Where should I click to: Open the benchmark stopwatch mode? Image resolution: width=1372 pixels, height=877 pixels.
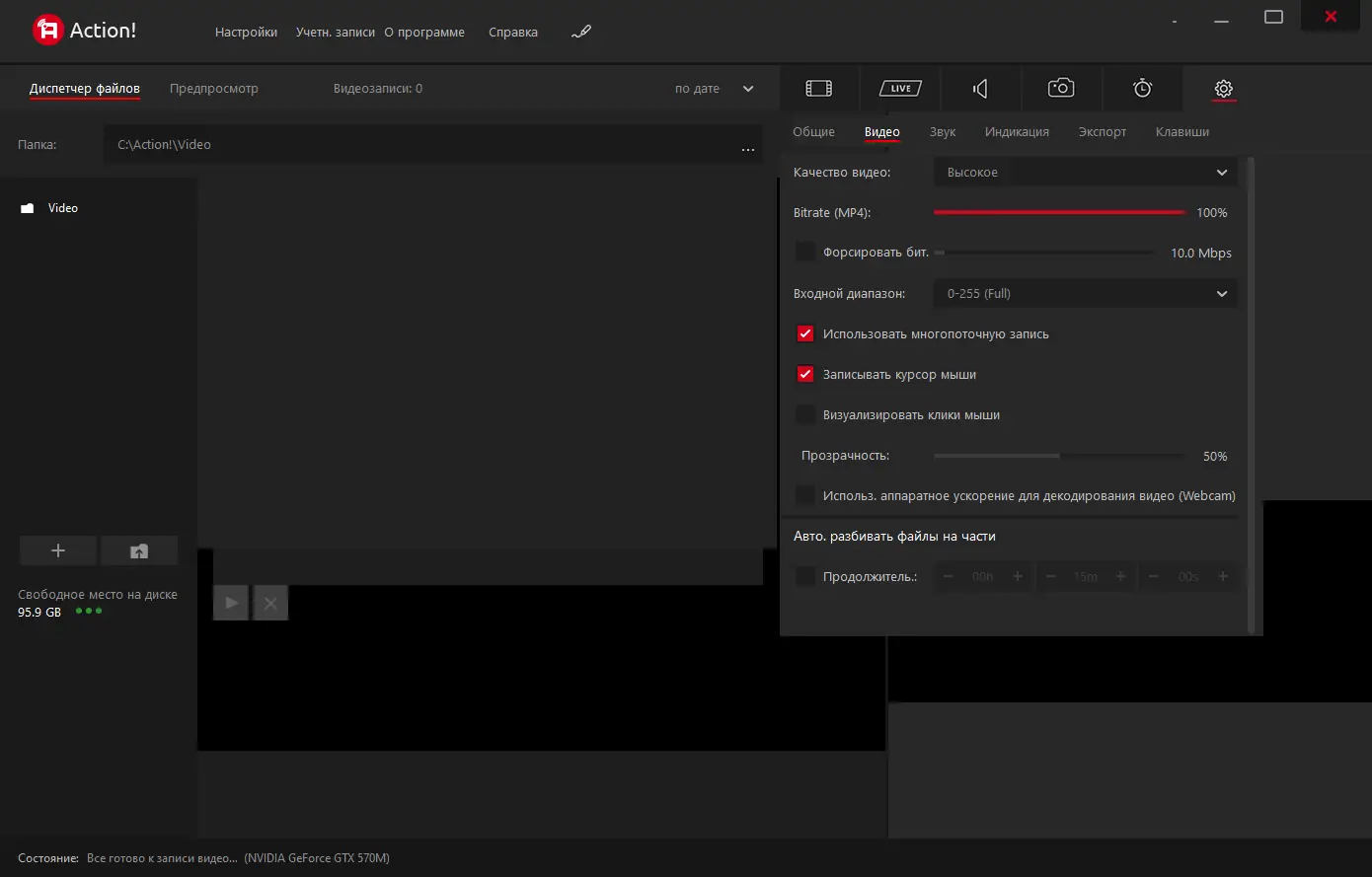(x=1142, y=88)
